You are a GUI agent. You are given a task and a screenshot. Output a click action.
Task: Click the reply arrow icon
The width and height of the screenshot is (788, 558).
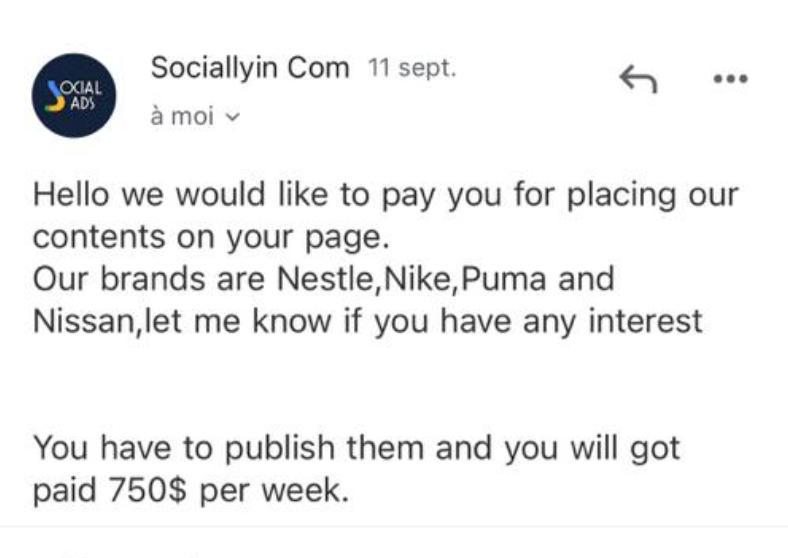638,78
